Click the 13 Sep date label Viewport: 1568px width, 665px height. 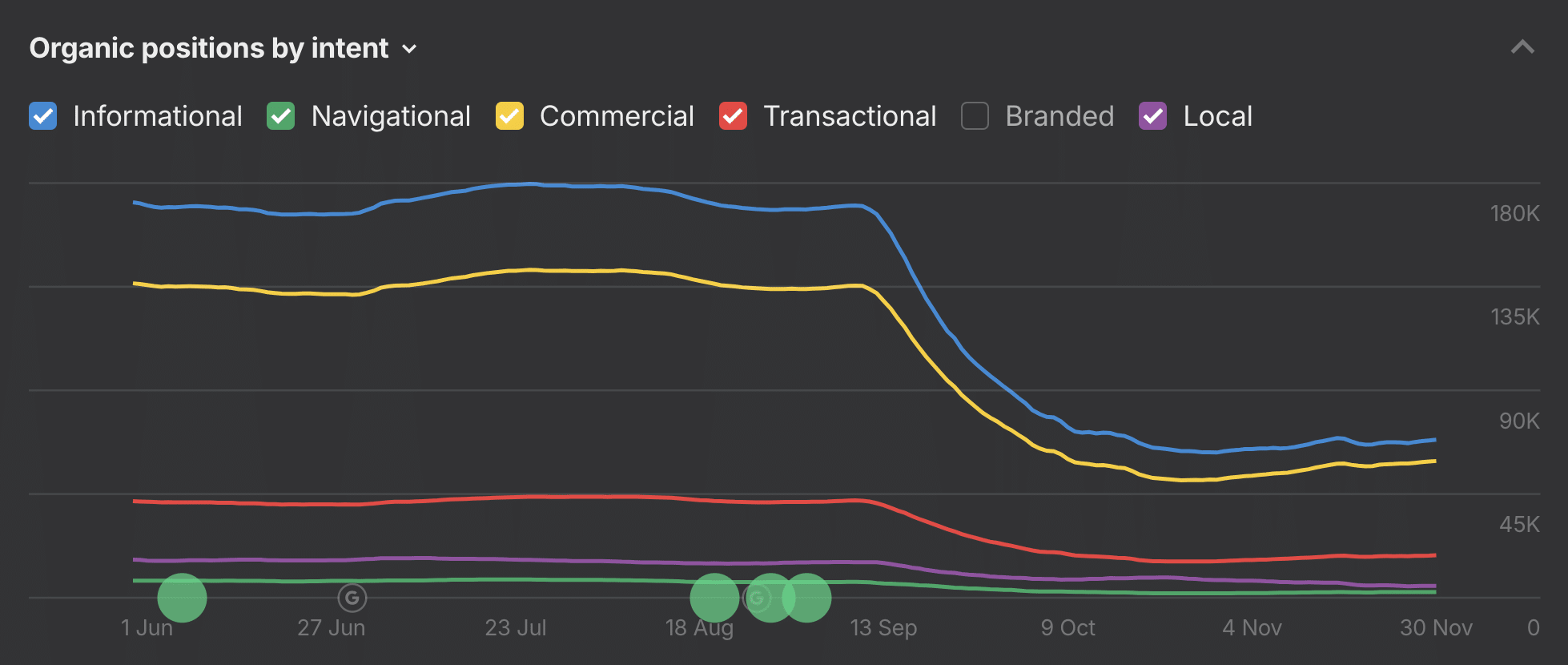coord(883,628)
